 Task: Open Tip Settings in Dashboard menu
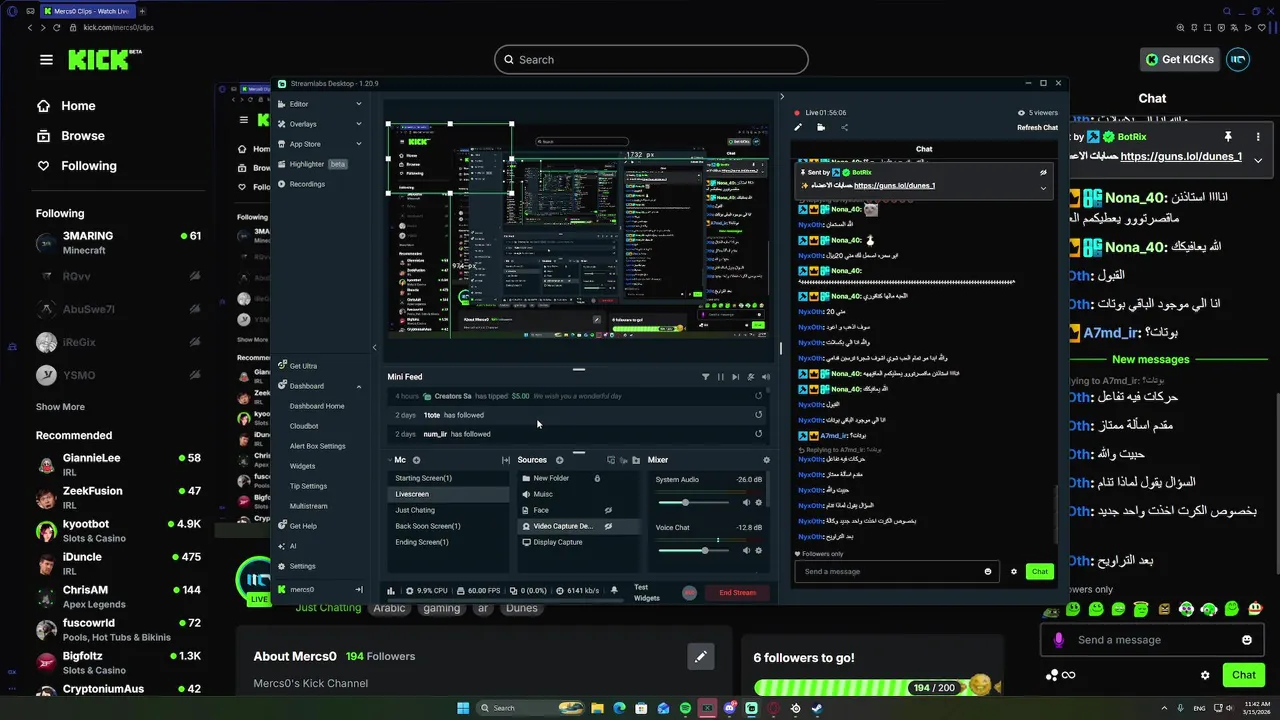(x=308, y=486)
